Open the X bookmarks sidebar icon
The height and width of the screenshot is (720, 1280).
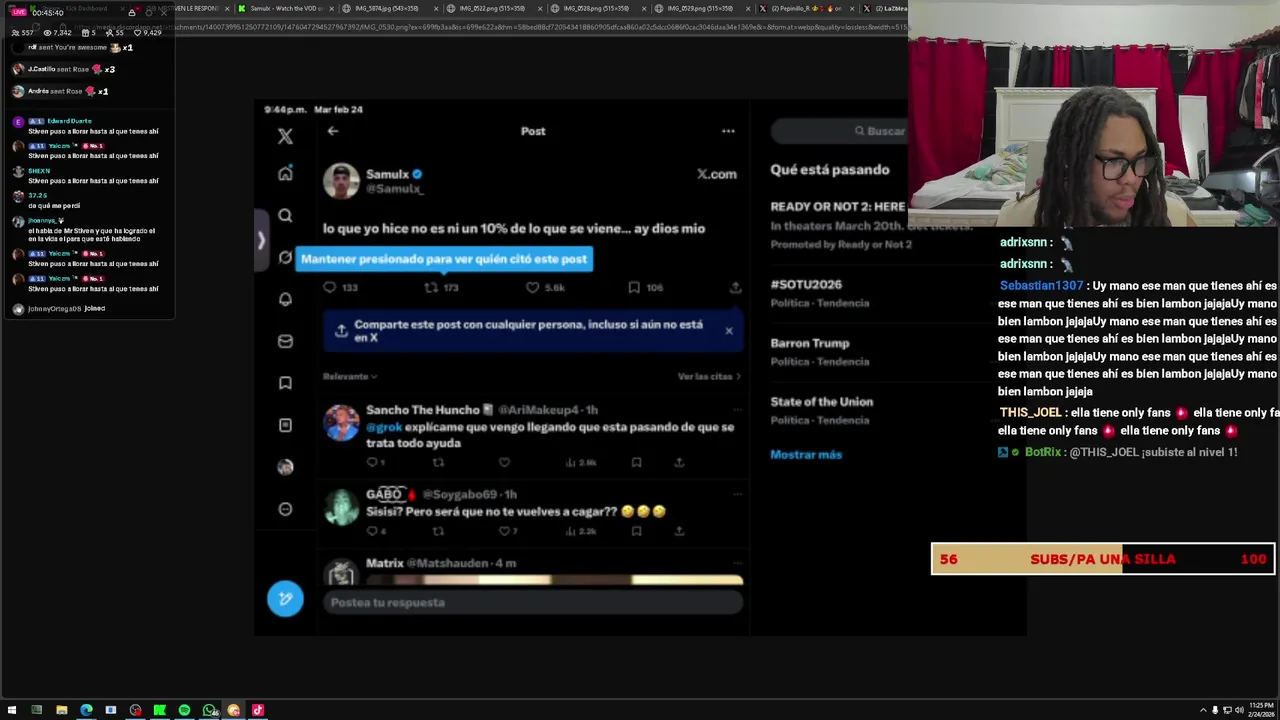[285, 383]
